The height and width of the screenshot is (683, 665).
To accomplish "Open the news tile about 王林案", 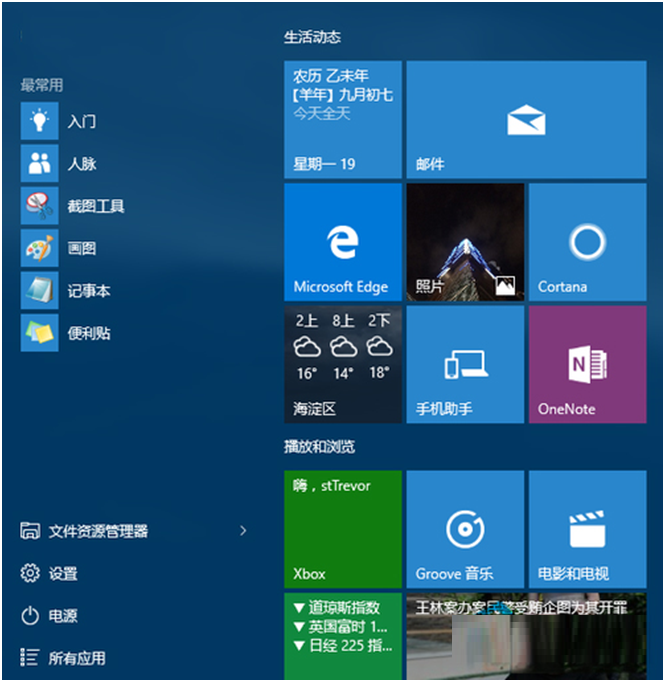I will [x=526, y=636].
